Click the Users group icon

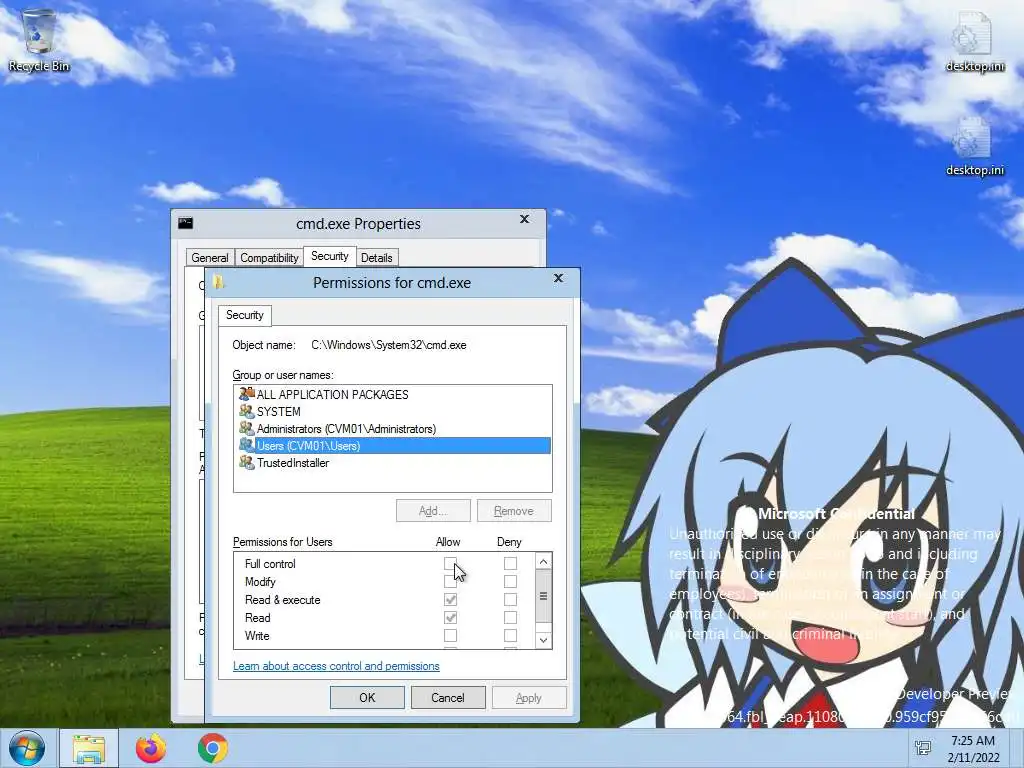[x=246, y=445]
